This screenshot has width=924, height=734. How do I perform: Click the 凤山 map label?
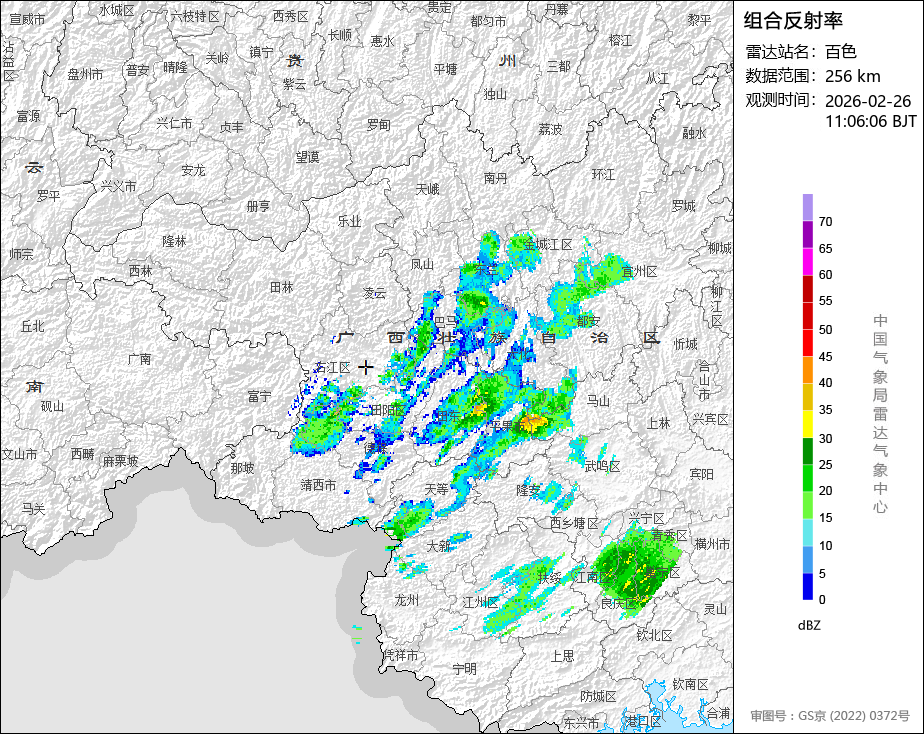[x=422, y=264]
